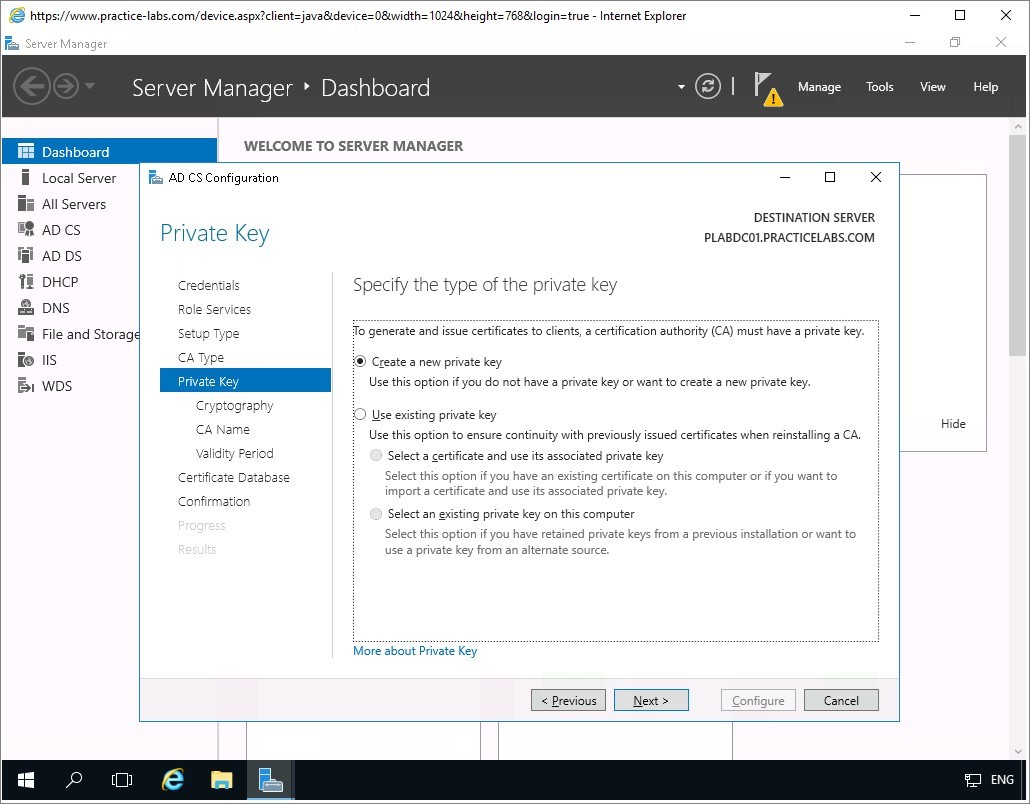Open the View menu
This screenshot has height=804, width=1030.
(x=932, y=87)
